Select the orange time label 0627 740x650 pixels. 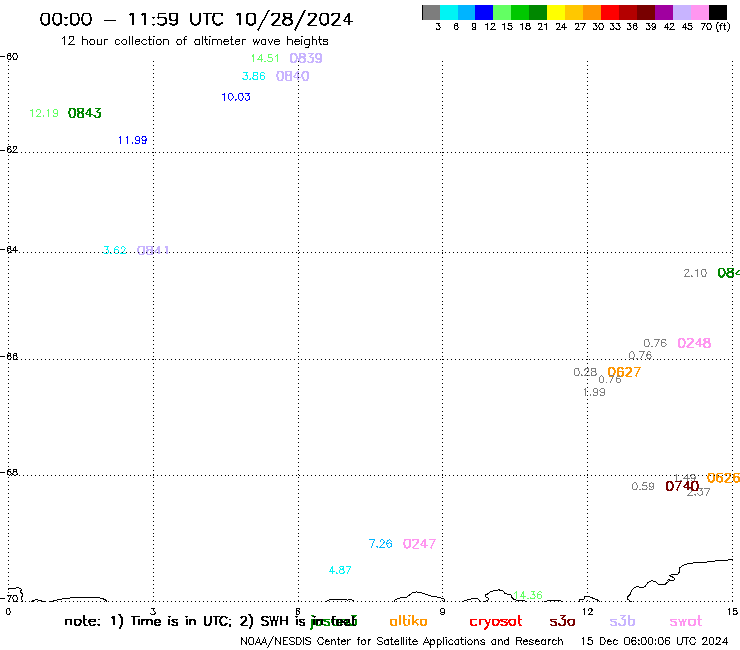point(624,372)
